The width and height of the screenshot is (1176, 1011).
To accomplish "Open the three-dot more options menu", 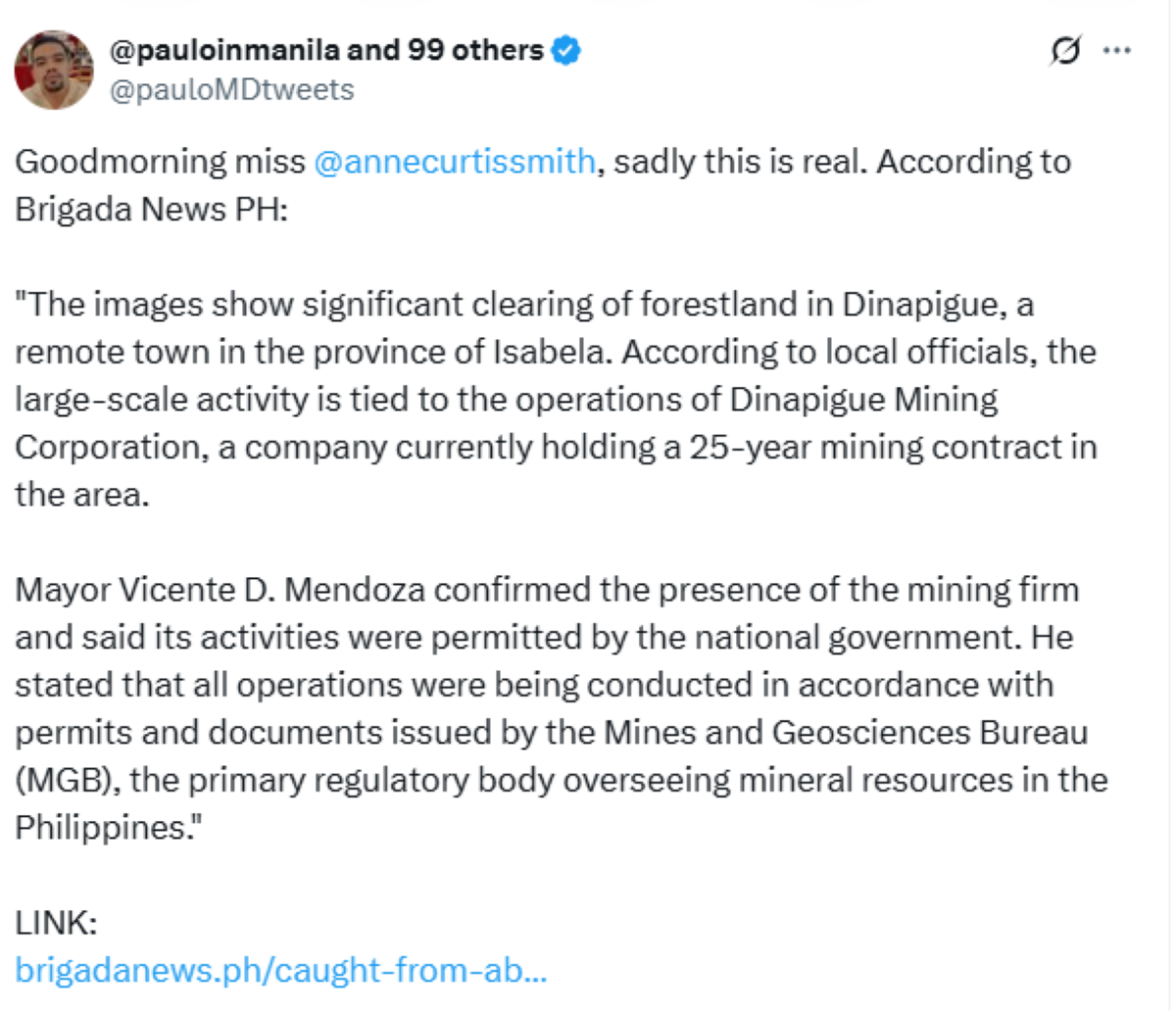I will click(1117, 50).
